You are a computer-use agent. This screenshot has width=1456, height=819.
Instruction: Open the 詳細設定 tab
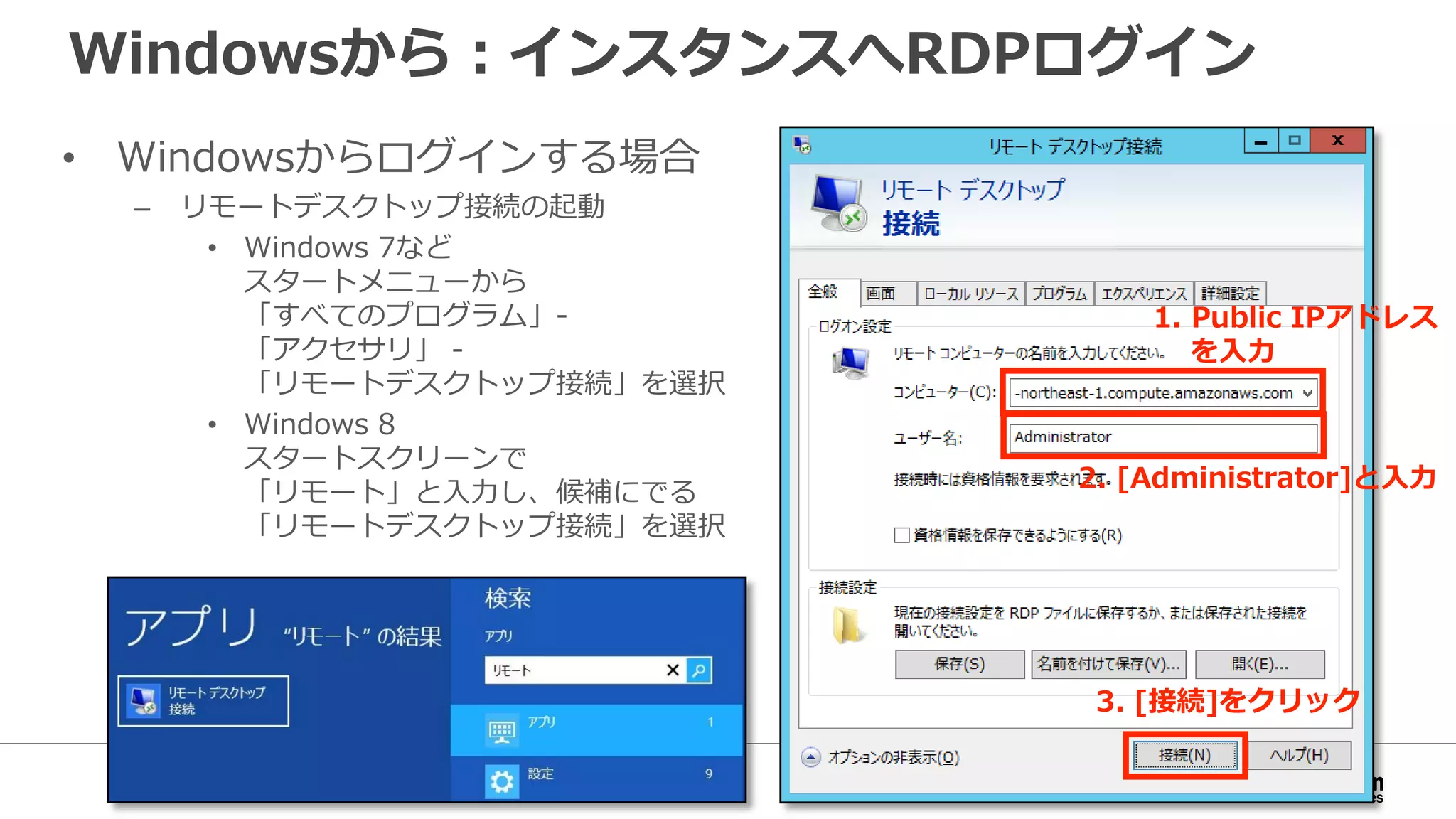[1230, 294]
